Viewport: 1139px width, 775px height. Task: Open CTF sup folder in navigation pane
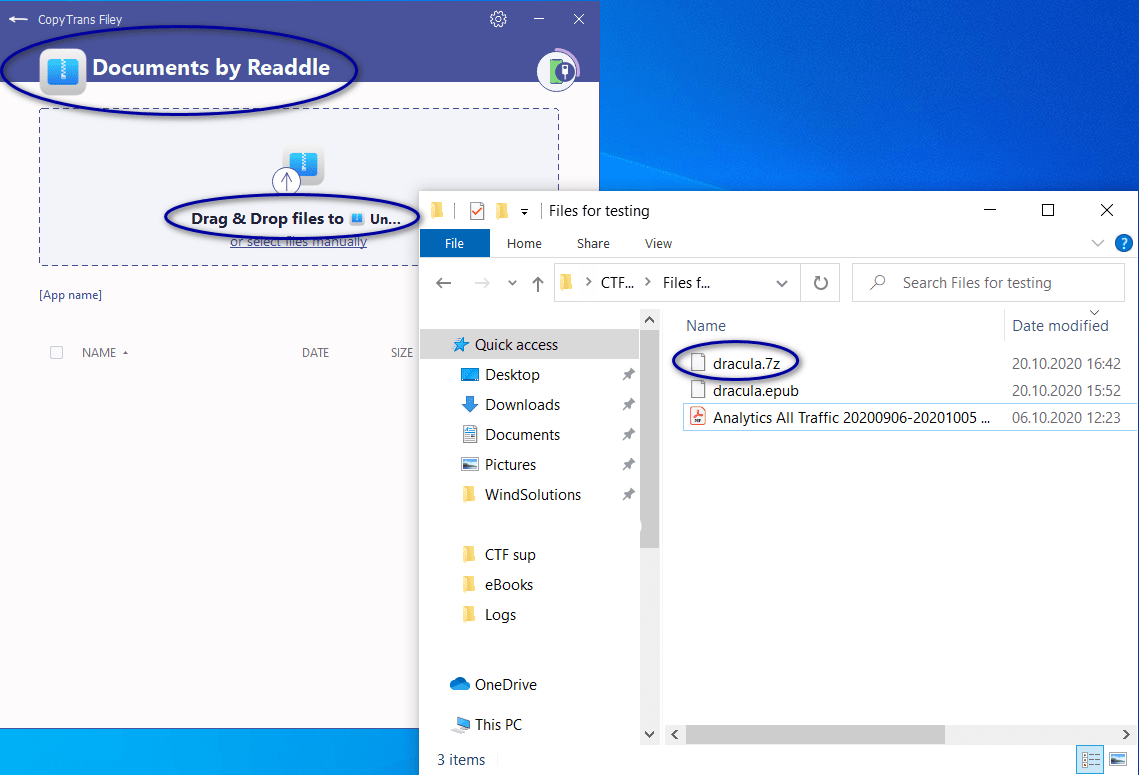pos(510,555)
